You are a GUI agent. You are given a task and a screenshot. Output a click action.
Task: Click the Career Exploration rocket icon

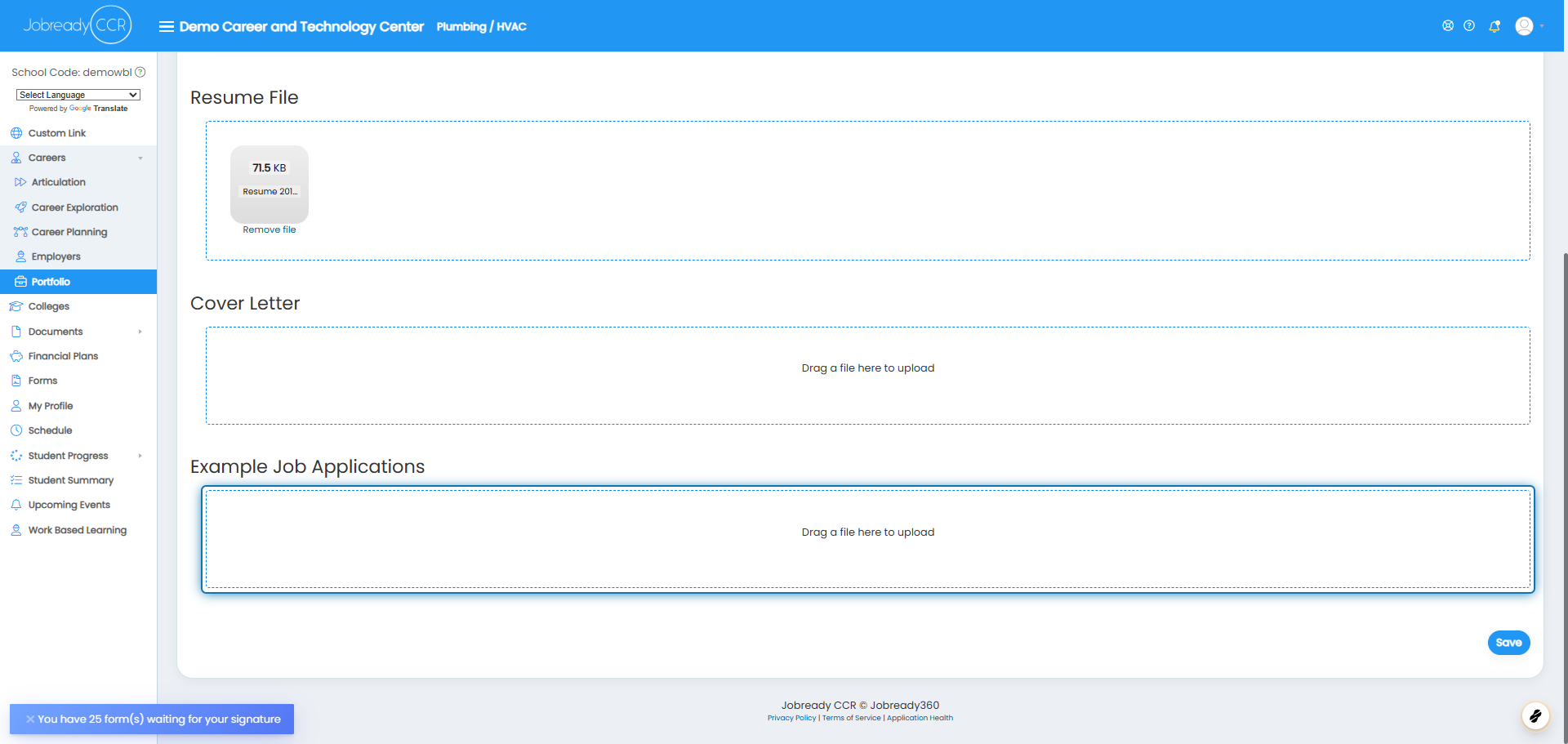click(x=20, y=207)
